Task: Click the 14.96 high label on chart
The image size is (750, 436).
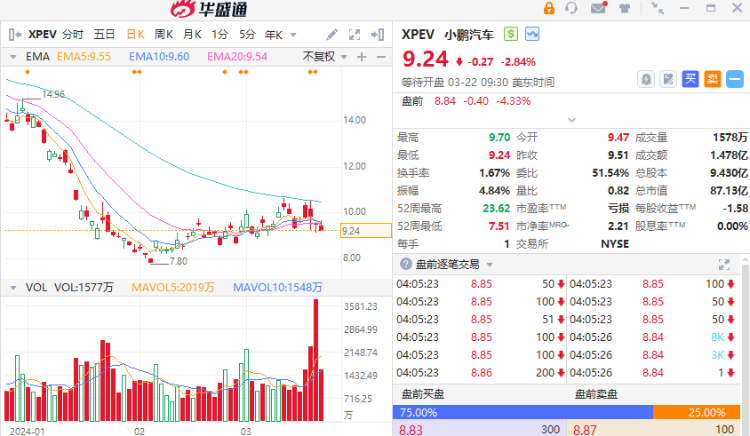Action: coord(53,94)
